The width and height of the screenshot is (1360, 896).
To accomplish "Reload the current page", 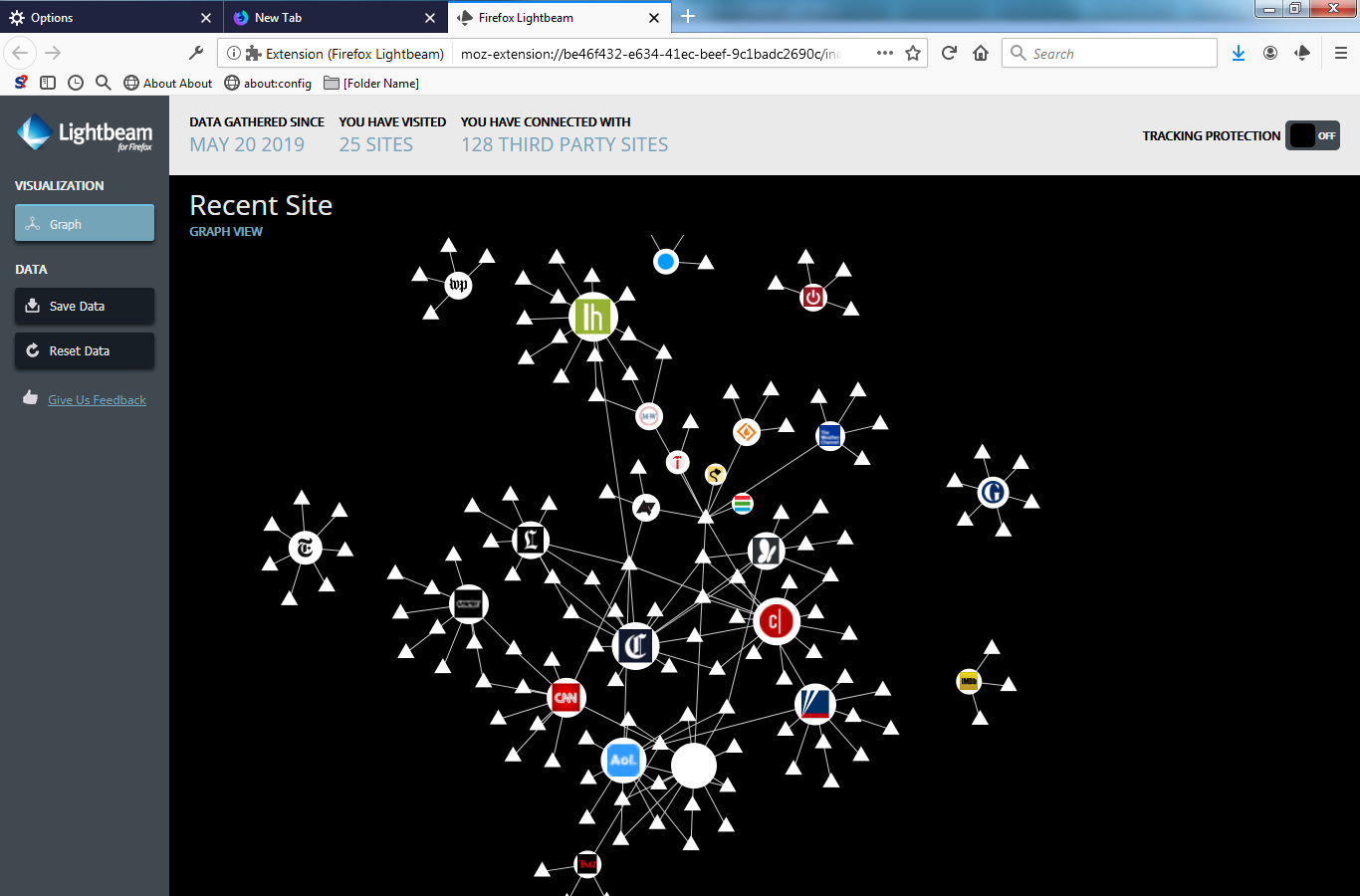I will coord(949,53).
